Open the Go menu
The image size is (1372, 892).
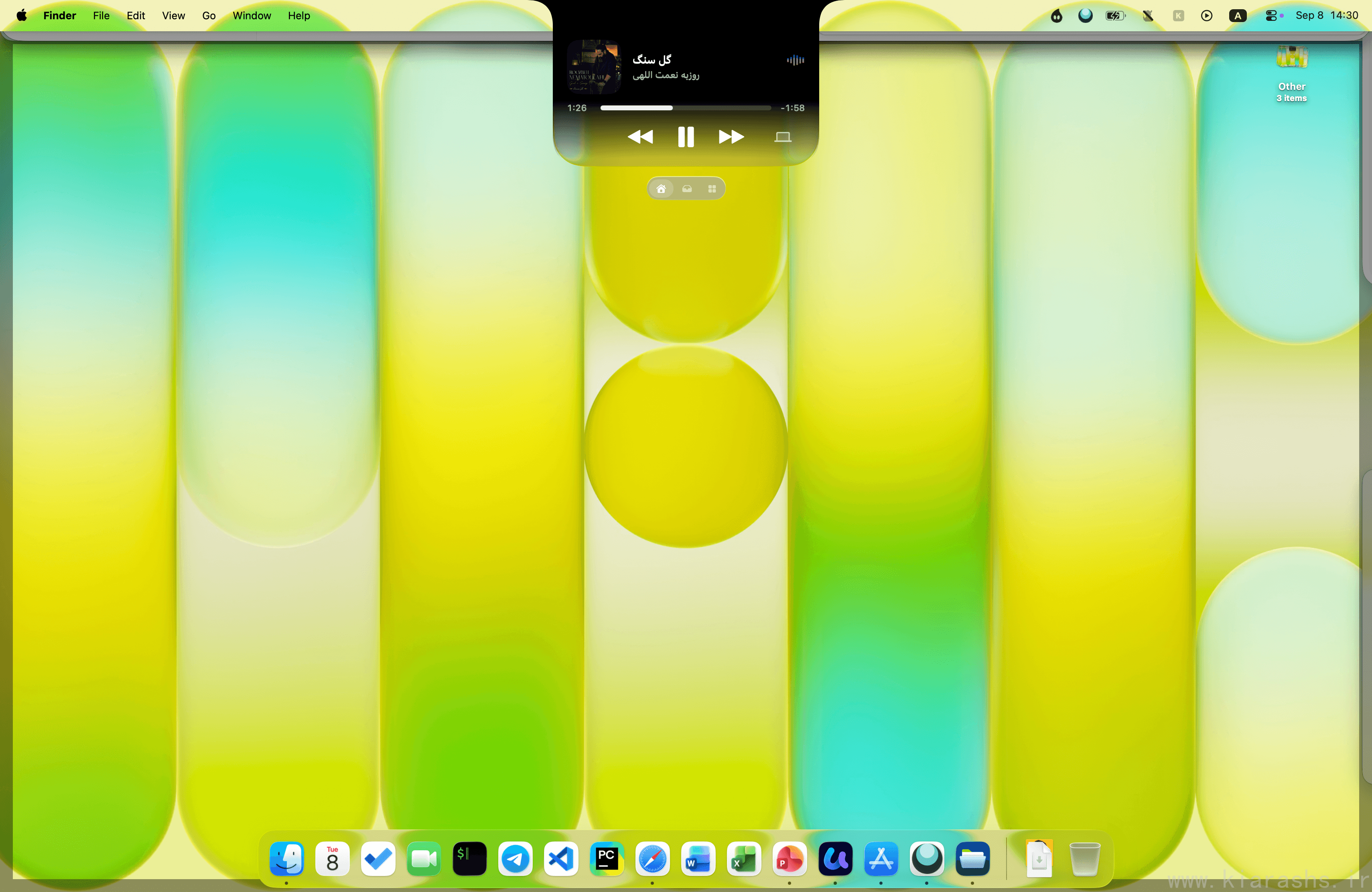pos(209,16)
